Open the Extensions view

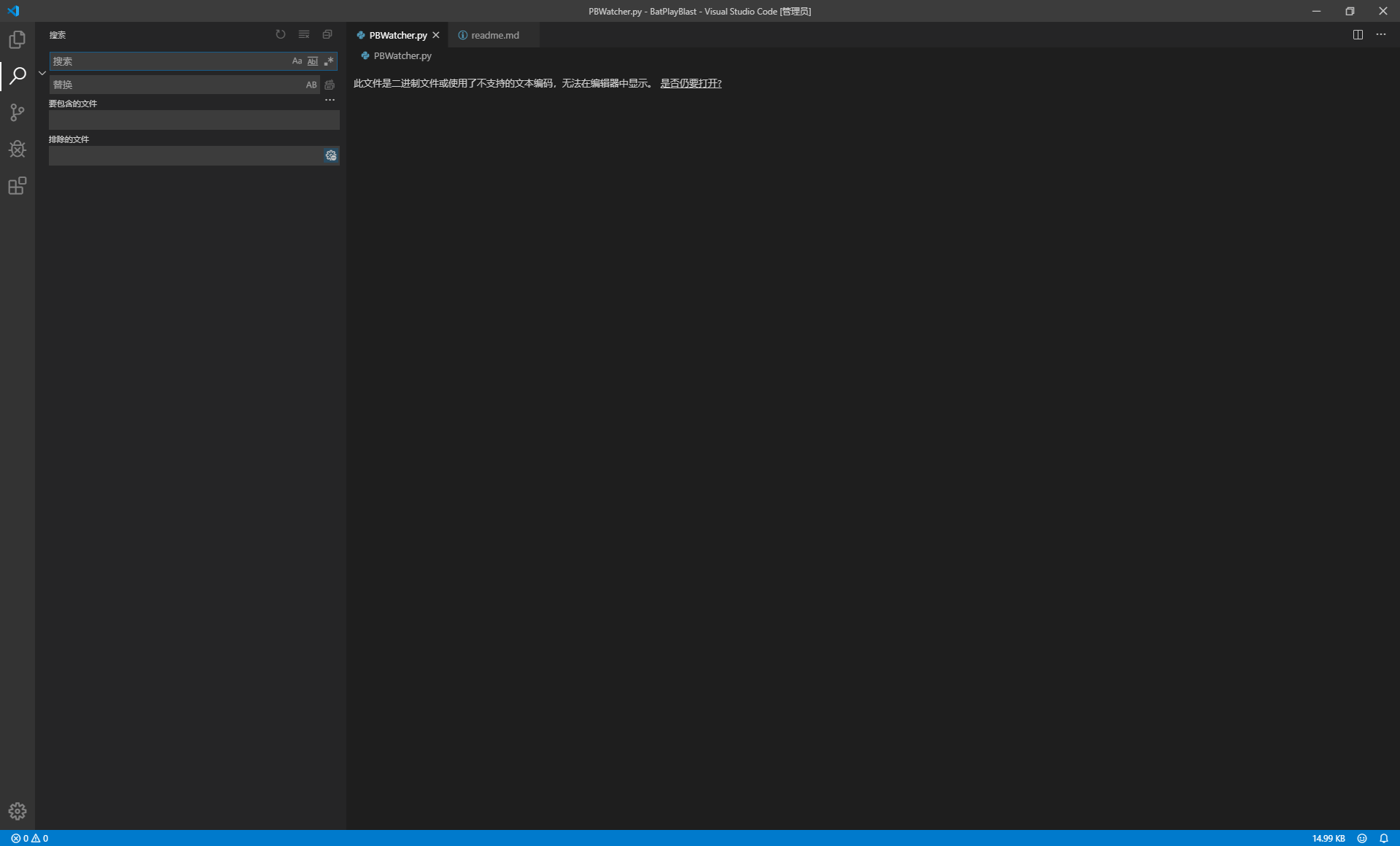point(17,186)
